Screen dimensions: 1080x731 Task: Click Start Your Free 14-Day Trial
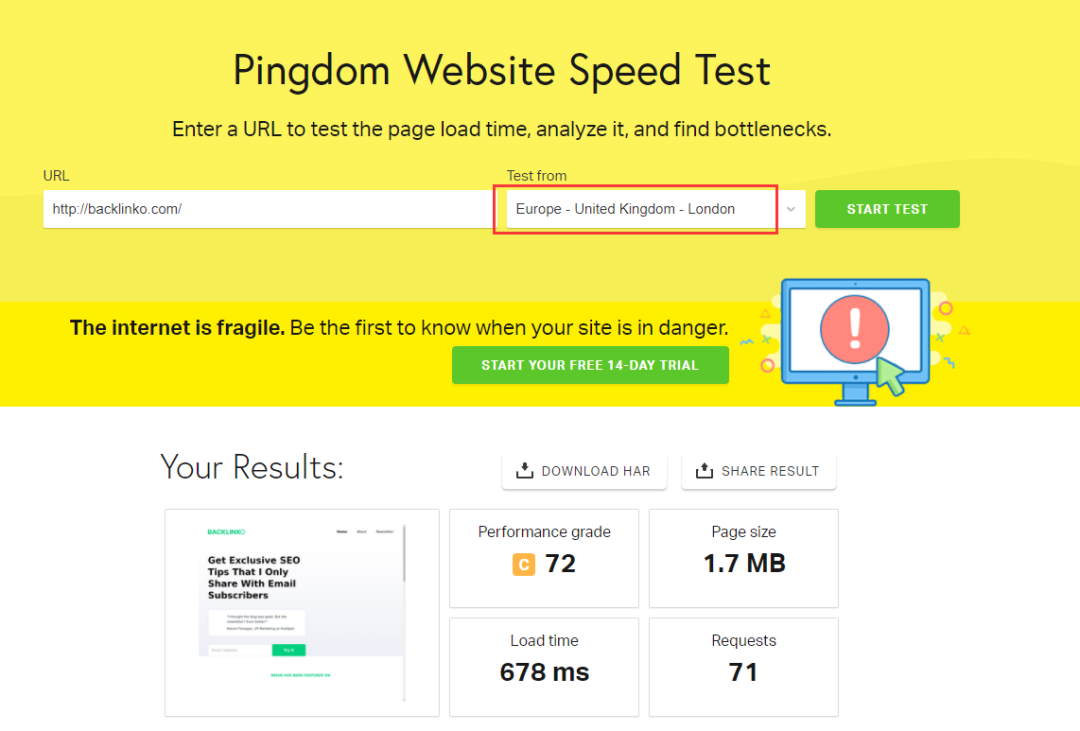[590, 365]
